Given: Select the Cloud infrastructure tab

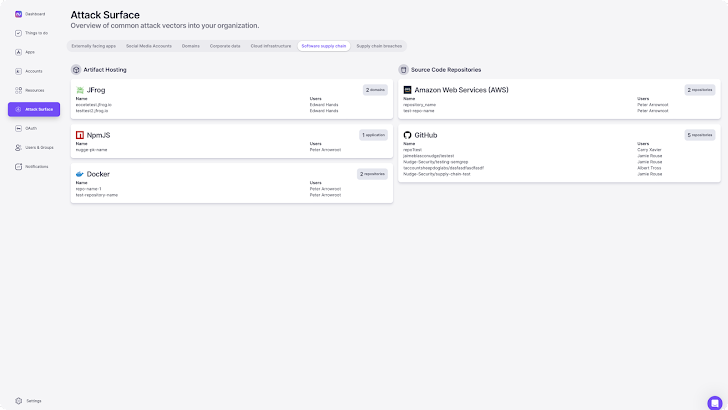Looking at the screenshot, I should pos(271,46).
